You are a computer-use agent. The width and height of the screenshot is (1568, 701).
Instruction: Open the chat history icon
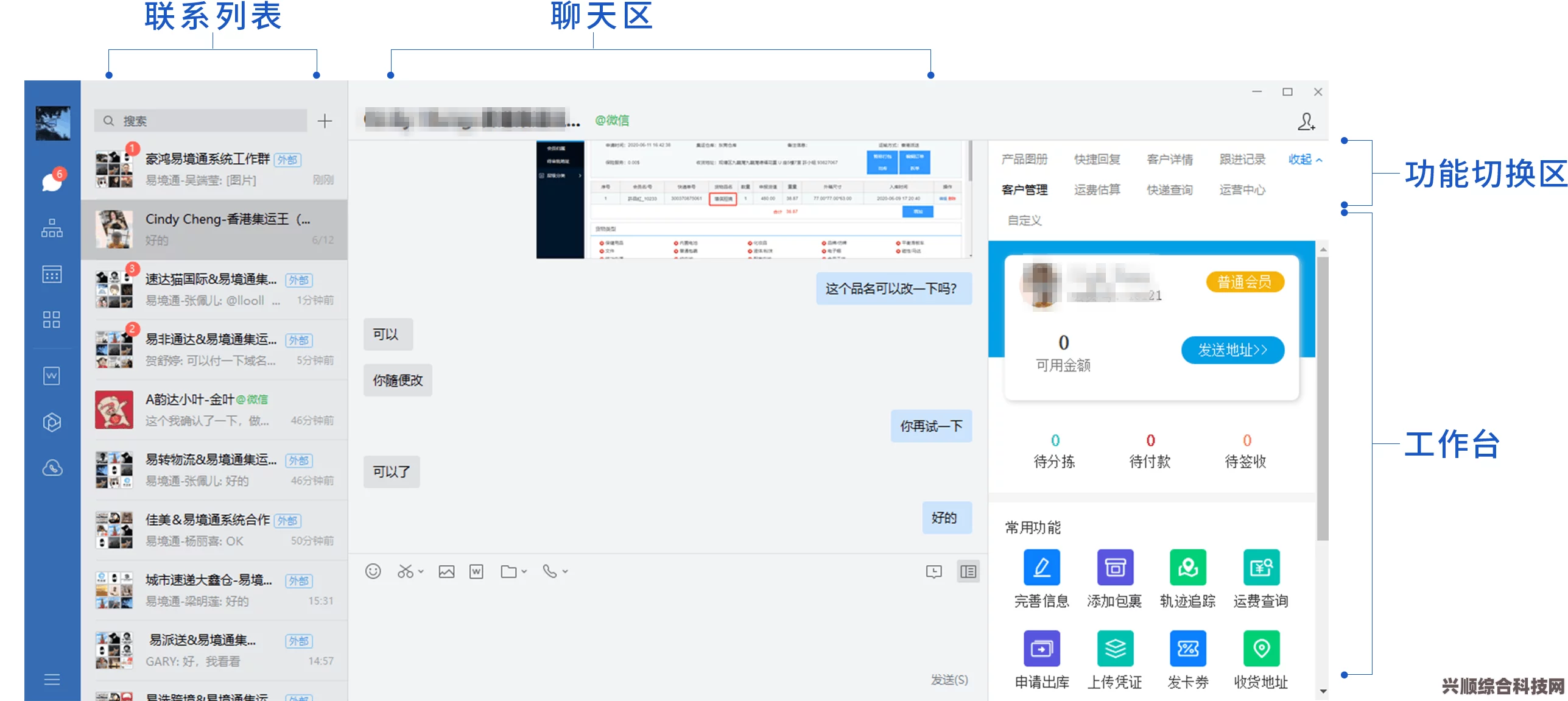click(933, 571)
